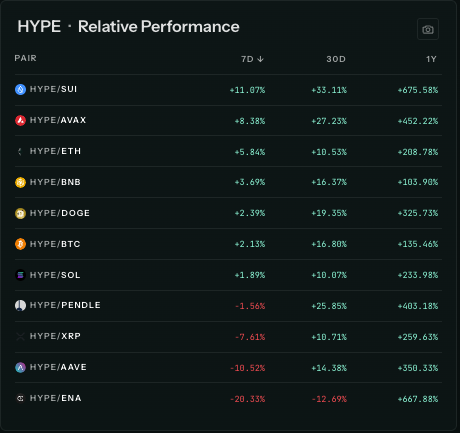Click the +33.11% 30D value

[x=329, y=90]
